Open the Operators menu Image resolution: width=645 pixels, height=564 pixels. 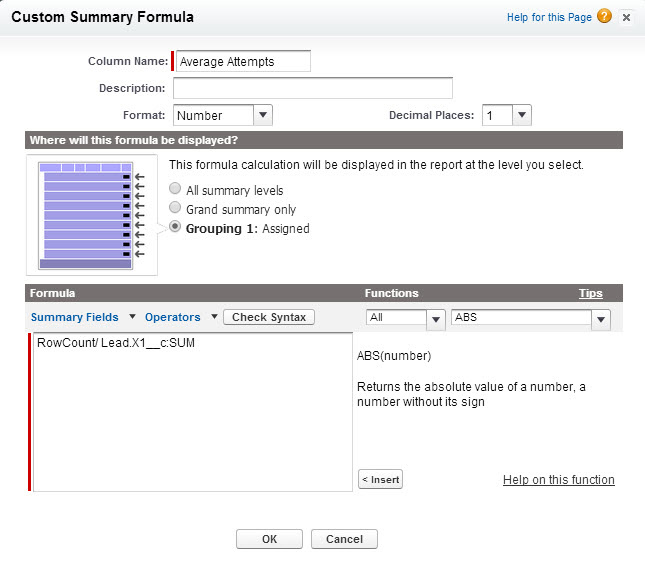[x=181, y=317]
